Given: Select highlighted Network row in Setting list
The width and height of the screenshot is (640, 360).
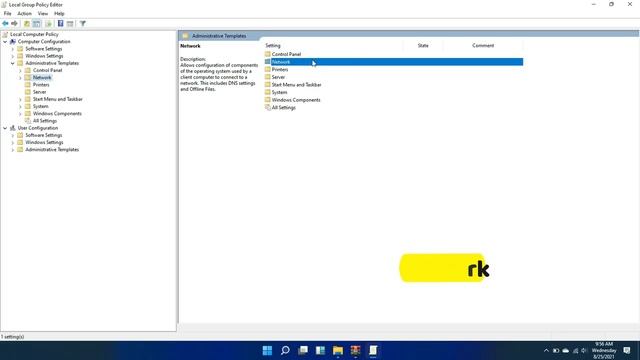Looking at the screenshot, I should pos(394,62).
